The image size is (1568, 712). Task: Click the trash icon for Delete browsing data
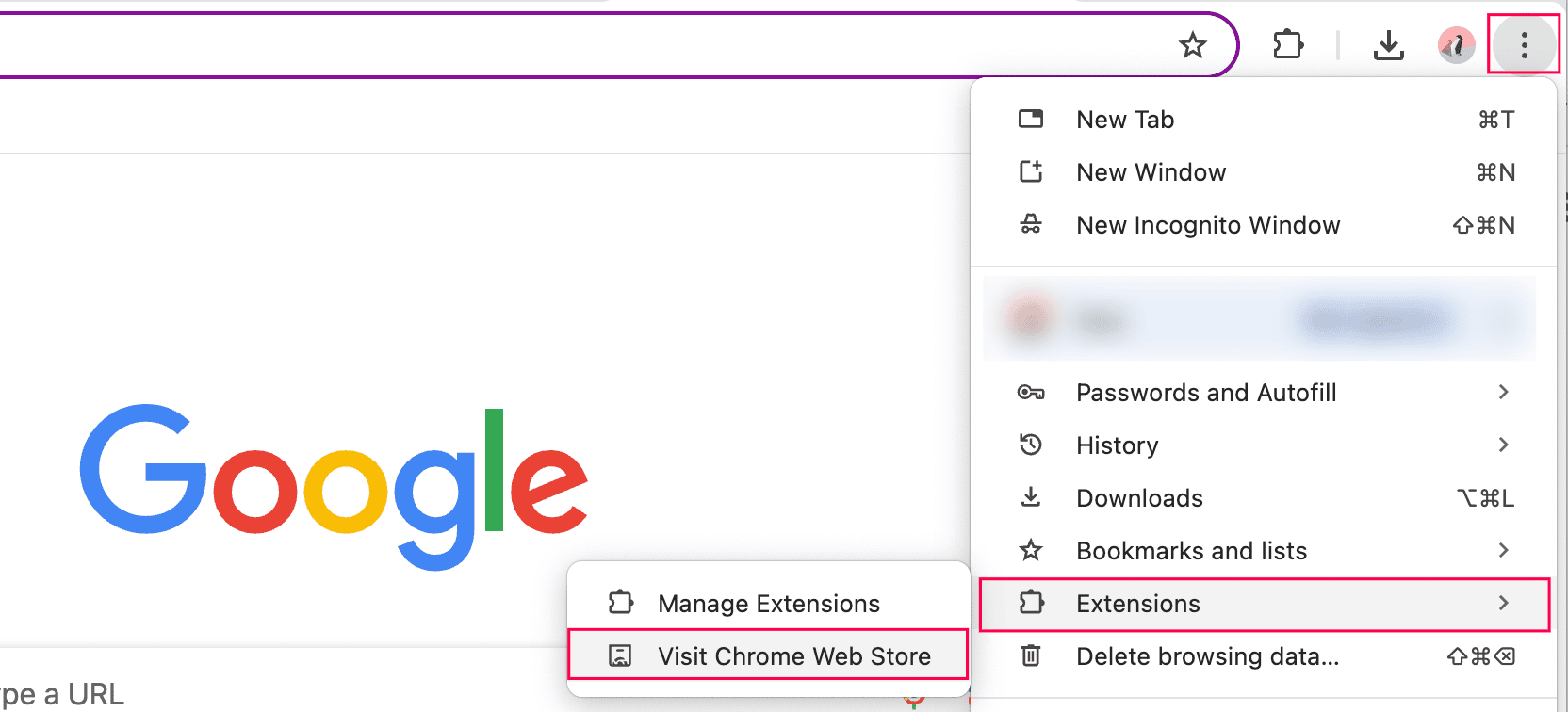(x=1031, y=655)
